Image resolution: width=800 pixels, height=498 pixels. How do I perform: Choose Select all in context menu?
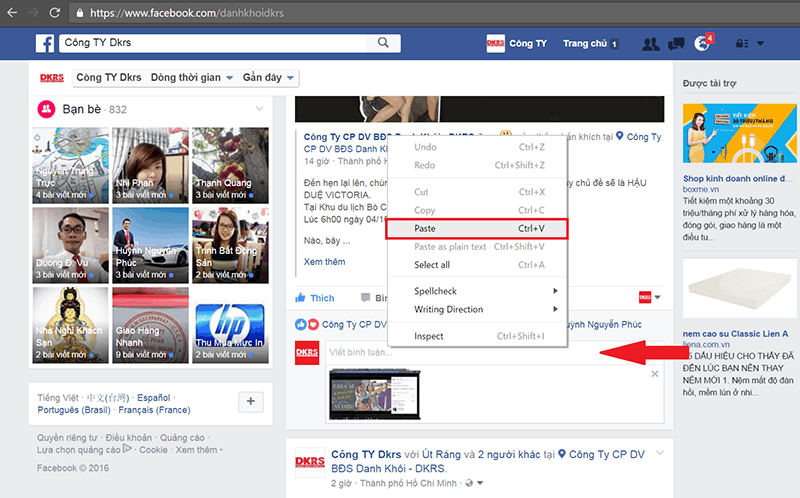477,265
